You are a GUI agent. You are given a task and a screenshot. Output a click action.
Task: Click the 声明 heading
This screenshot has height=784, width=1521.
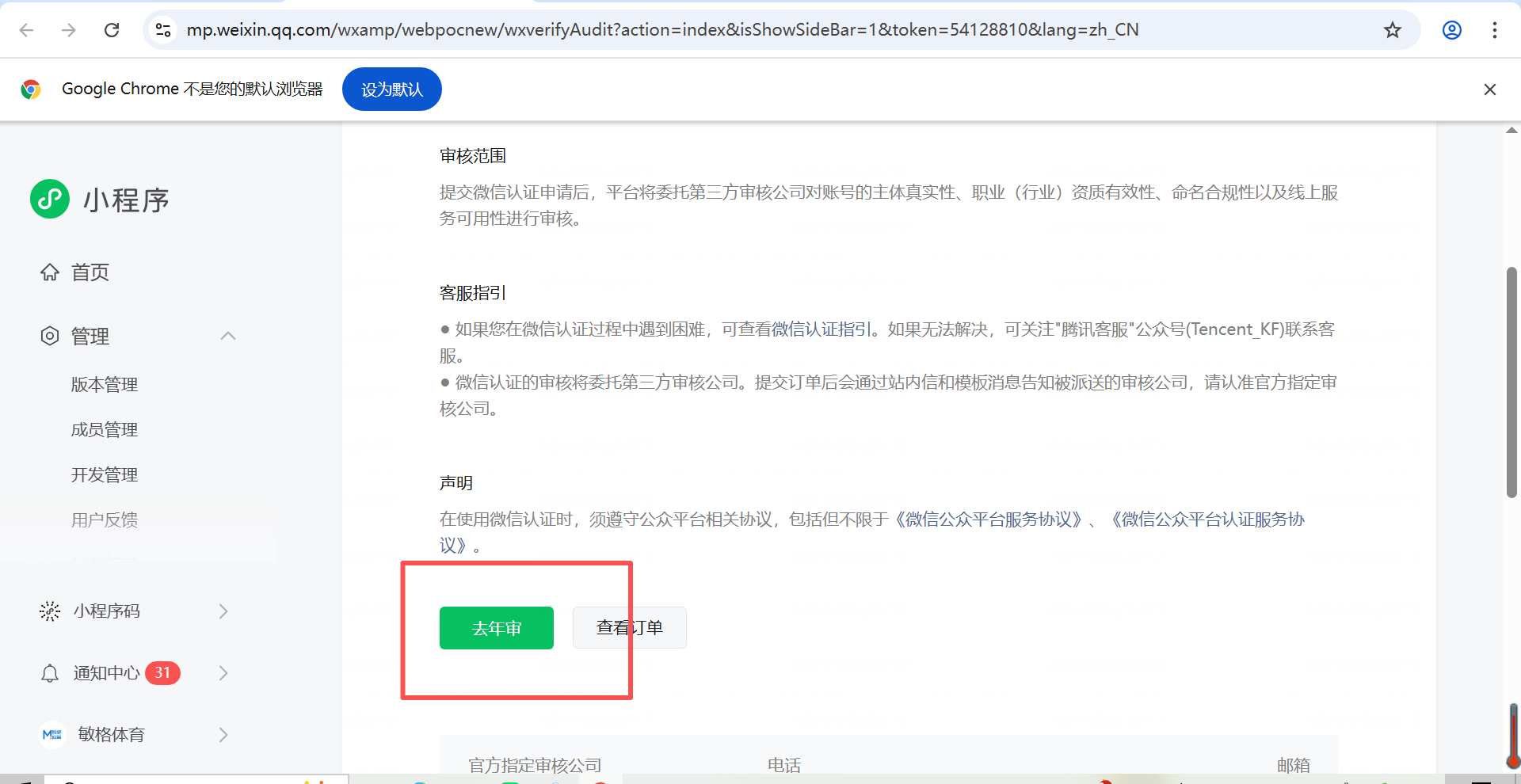(456, 483)
